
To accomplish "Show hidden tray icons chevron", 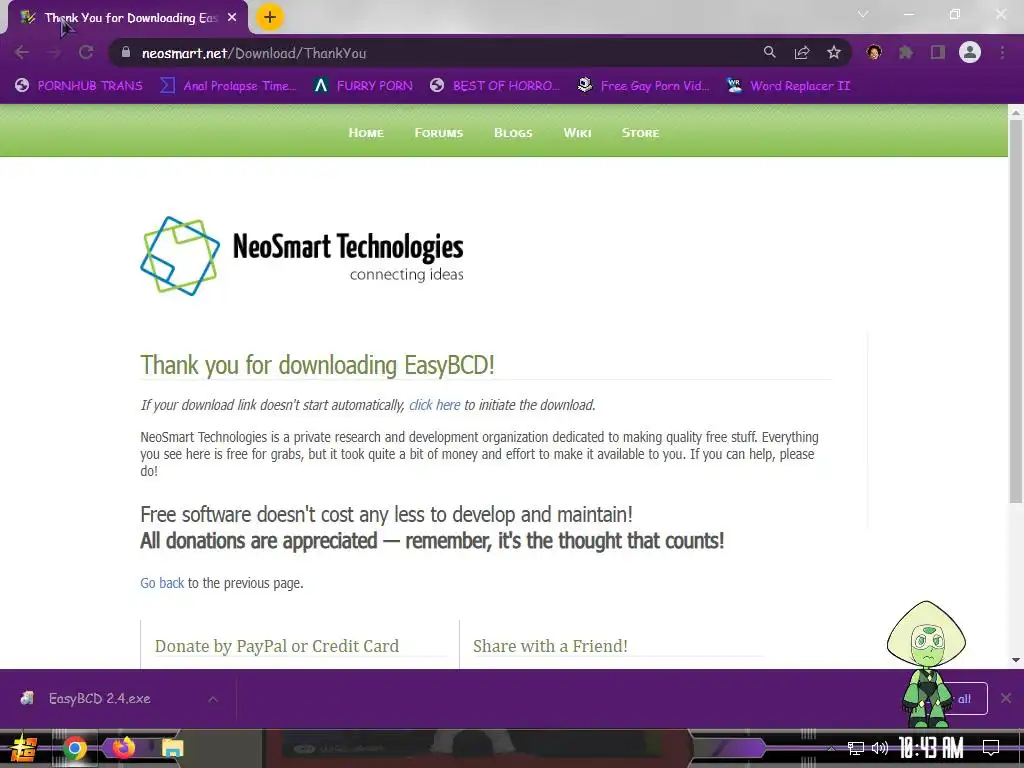I will pos(831,748).
